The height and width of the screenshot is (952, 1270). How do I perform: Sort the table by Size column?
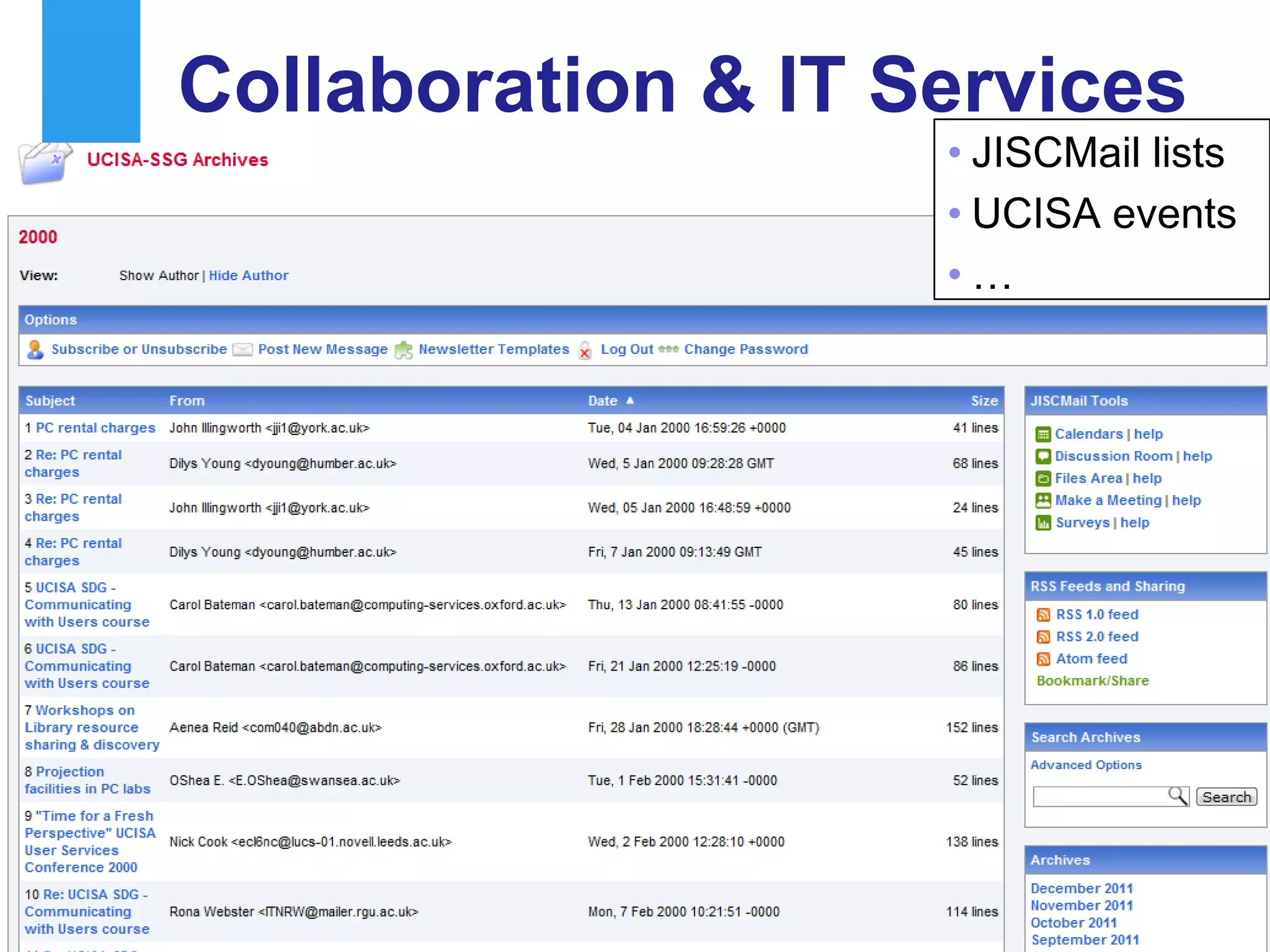[x=984, y=401]
